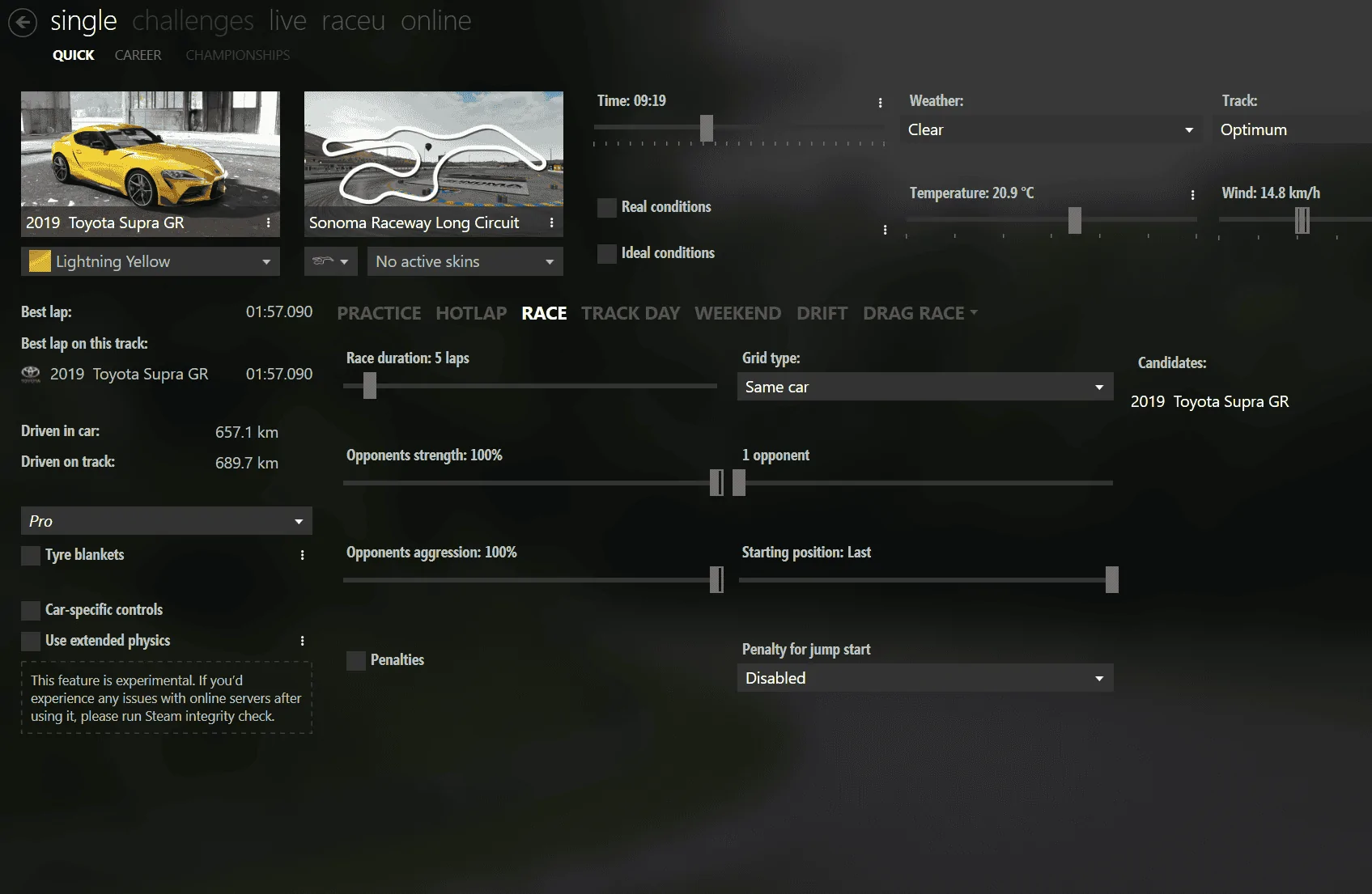Open the car options three-dot menu on Toyota Supra thumbnail

[269, 222]
